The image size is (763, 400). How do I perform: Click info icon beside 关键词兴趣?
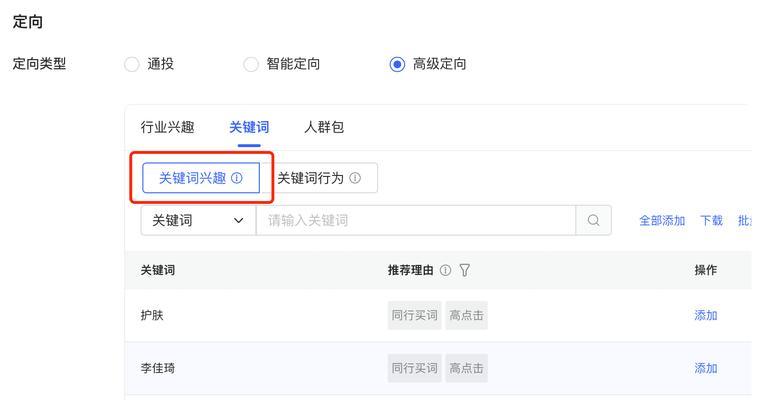pyautogui.click(x=236, y=178)
